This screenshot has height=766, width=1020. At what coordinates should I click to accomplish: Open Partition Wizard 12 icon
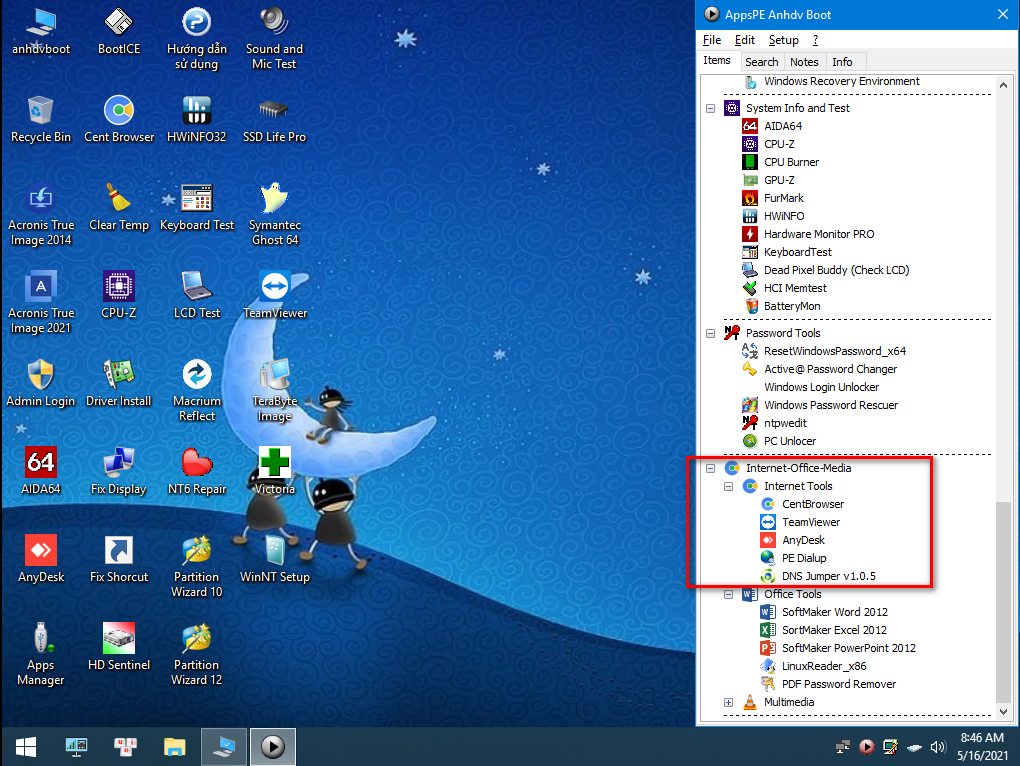pyautogui.click(x=196, y=654)
